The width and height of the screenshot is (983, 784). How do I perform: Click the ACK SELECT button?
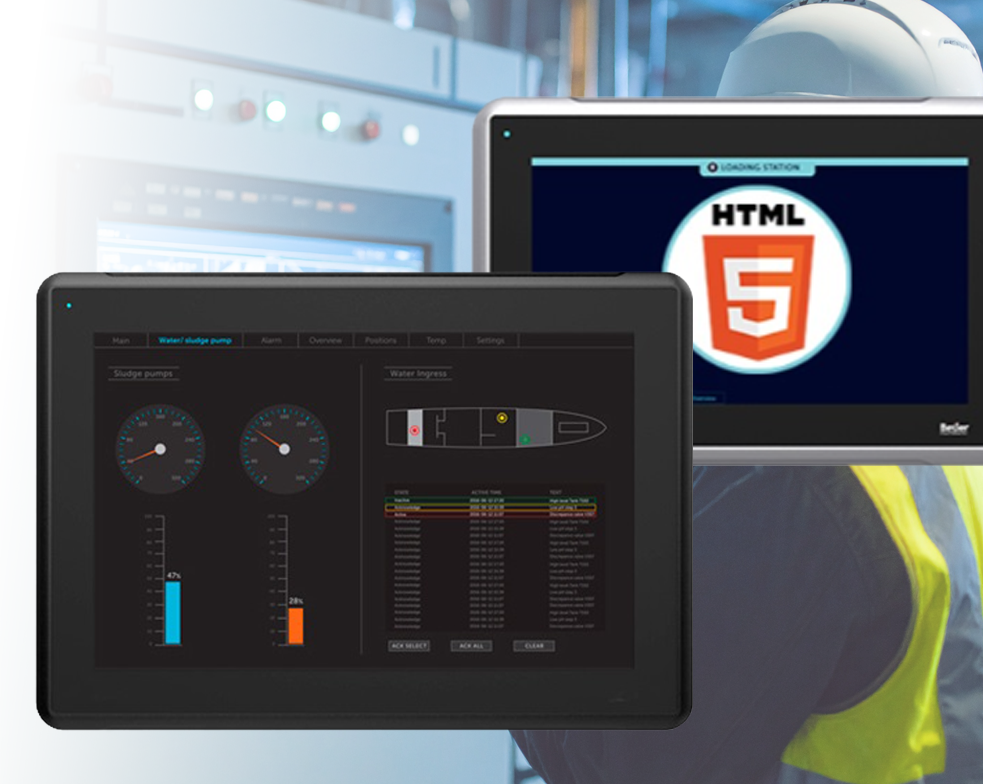(x=409, y=645)
